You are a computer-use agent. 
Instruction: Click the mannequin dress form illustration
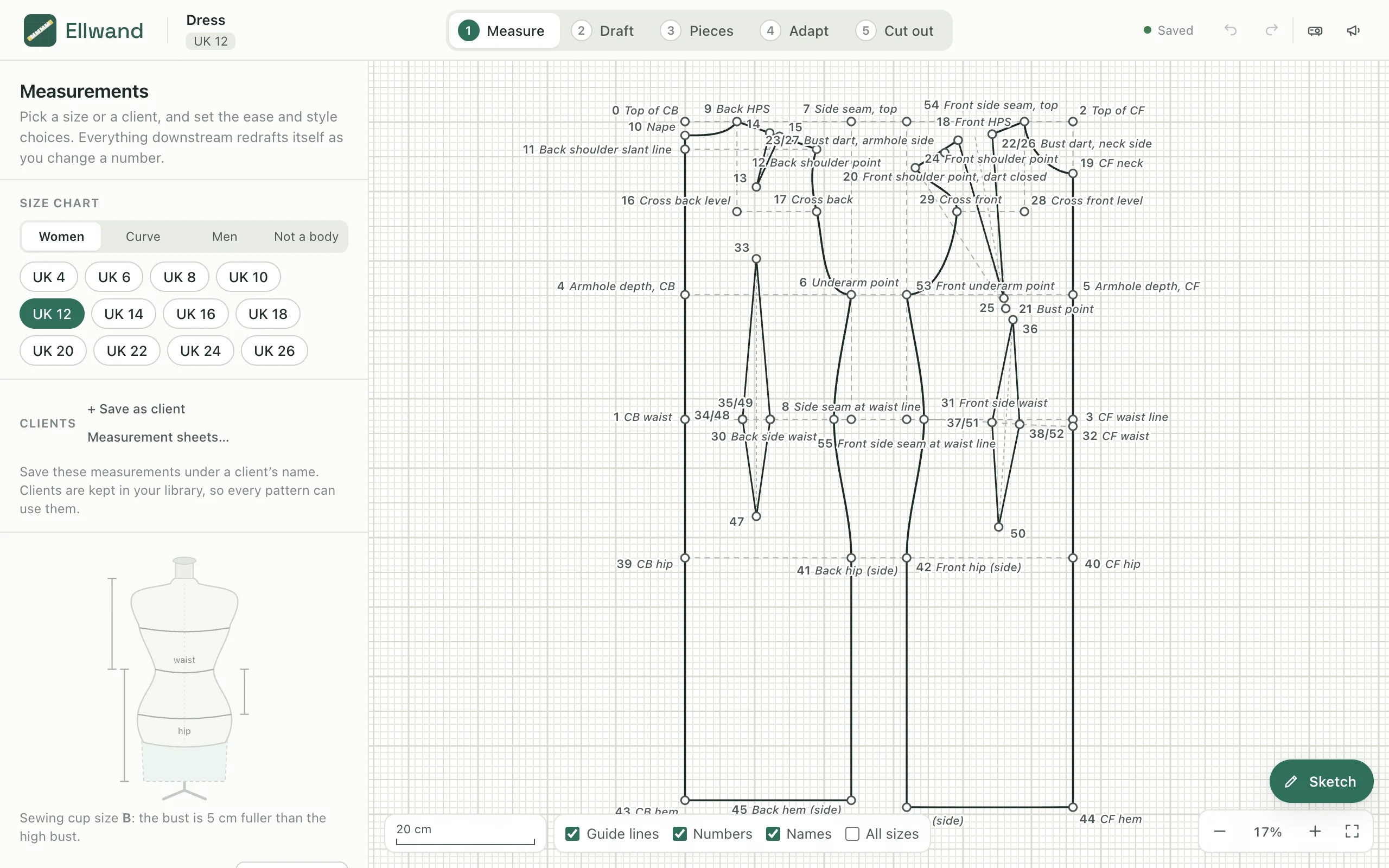[x=184, y=679]
